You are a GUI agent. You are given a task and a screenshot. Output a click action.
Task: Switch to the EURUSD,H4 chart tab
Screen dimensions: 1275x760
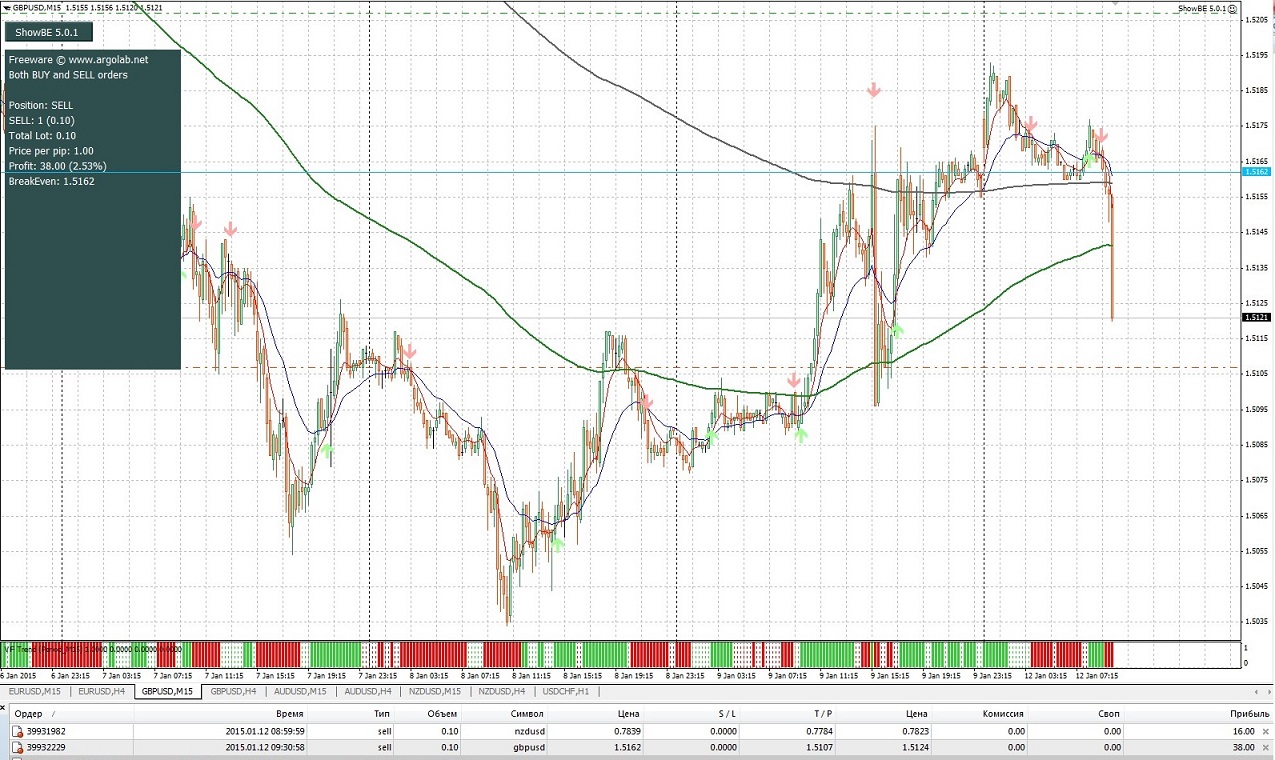pyautogui.click(x=102, y=691)
